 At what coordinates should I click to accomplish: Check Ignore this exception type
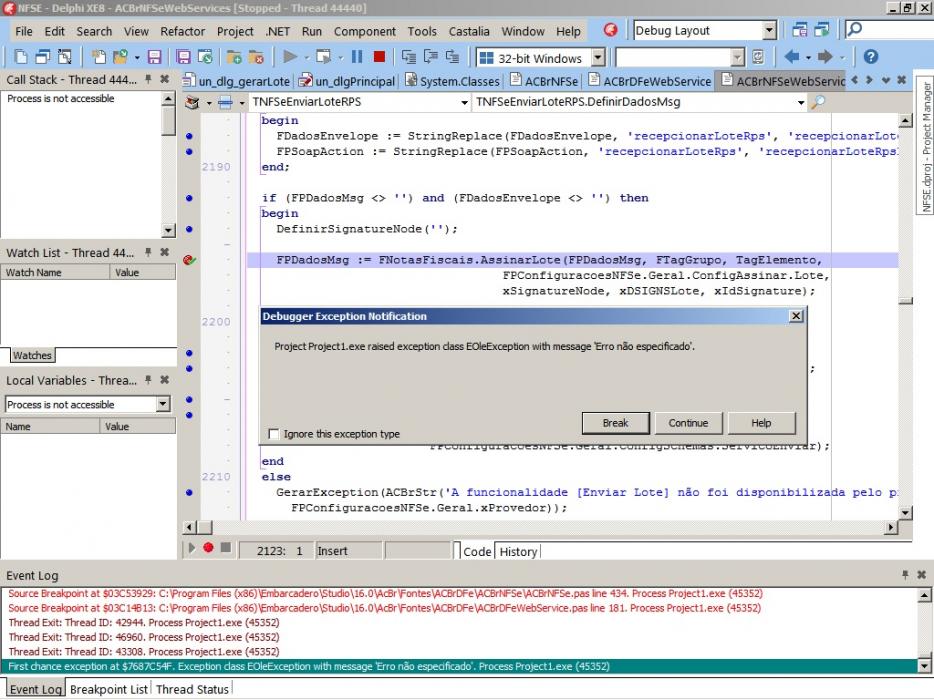274,434
